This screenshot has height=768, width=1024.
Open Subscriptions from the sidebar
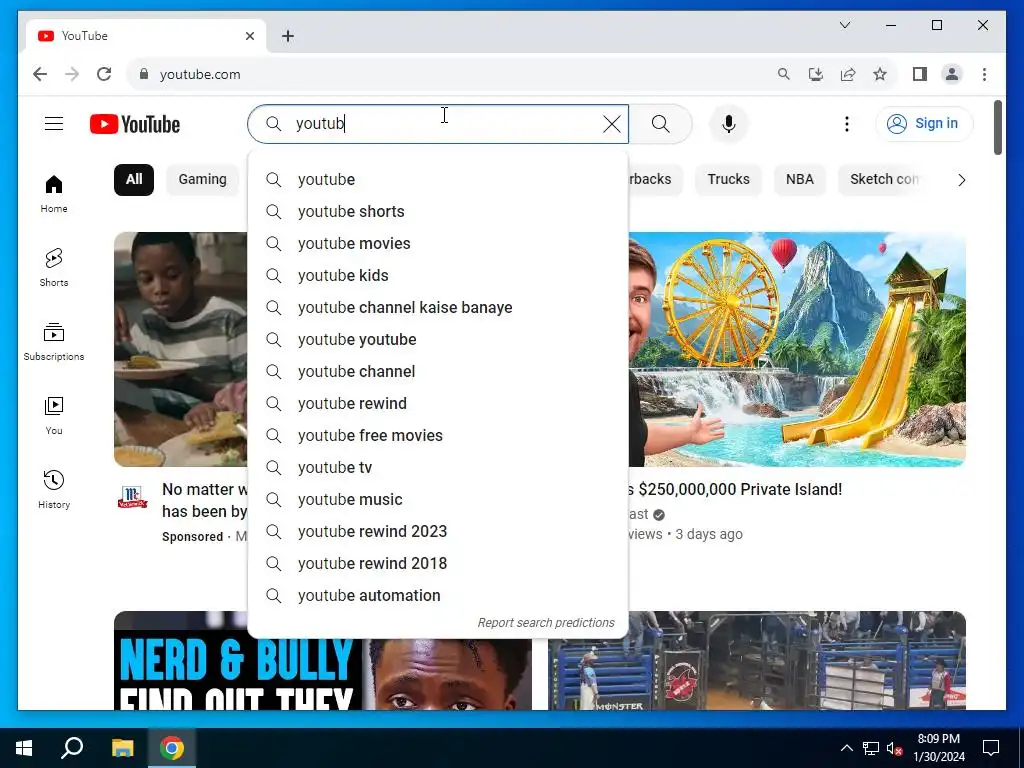(54, 342)
